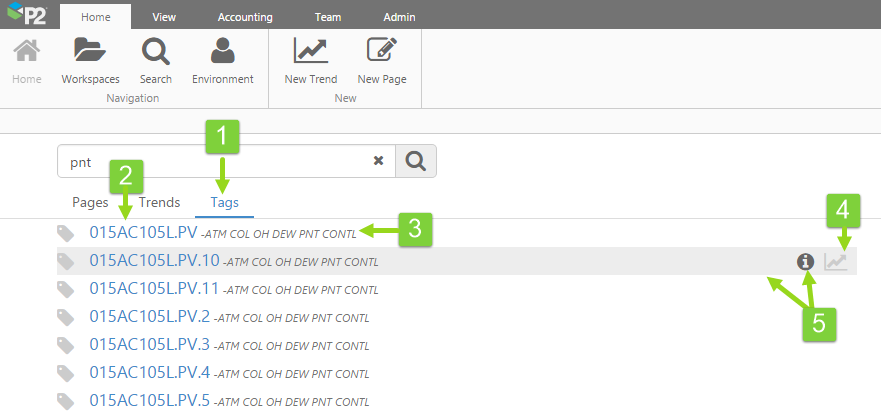Click the magnifier search button
The height and width of the screenshot is (415, 881).
point(416,161)
